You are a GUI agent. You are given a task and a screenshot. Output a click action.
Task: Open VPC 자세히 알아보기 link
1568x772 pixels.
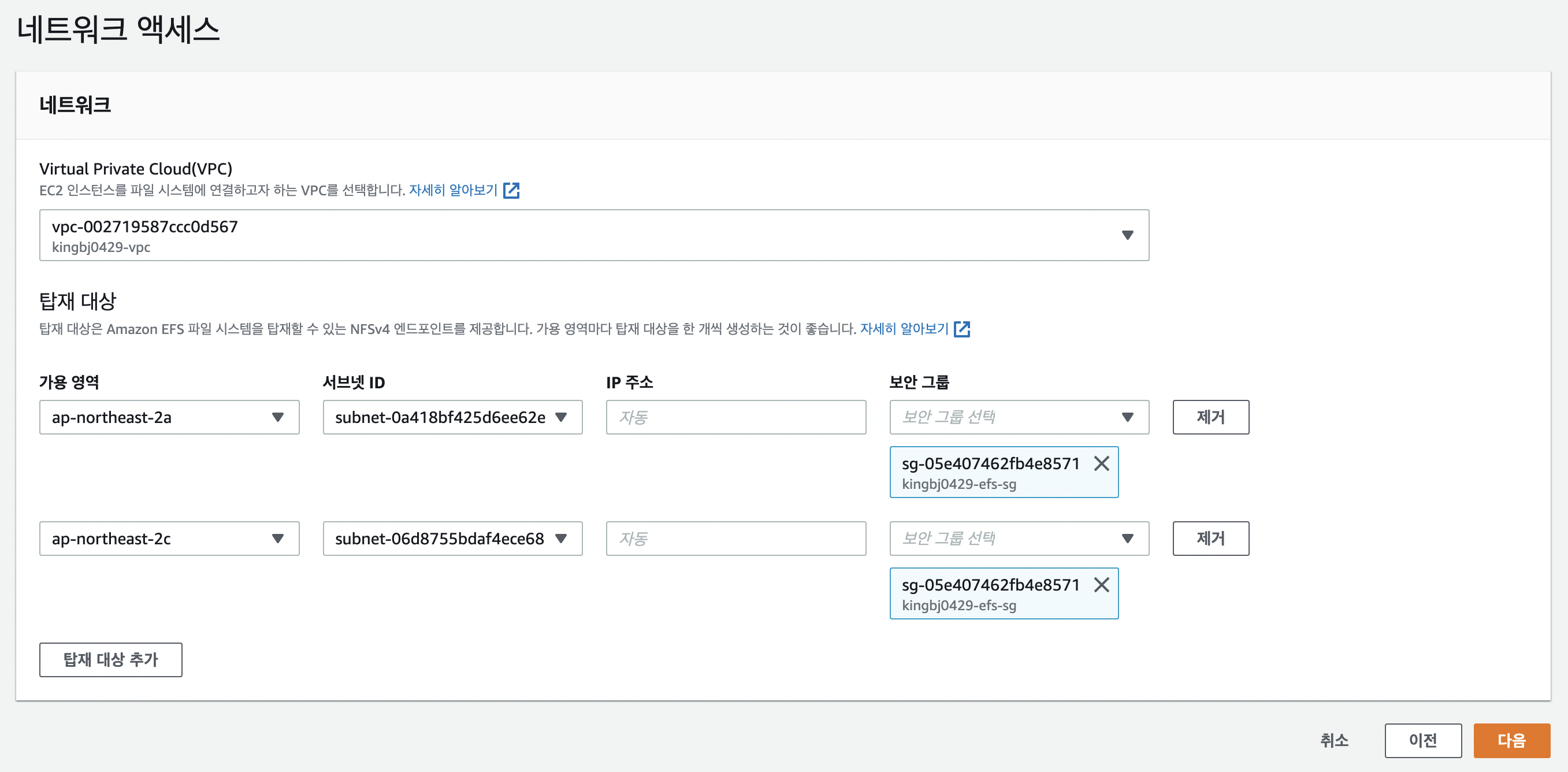[453, 191]
